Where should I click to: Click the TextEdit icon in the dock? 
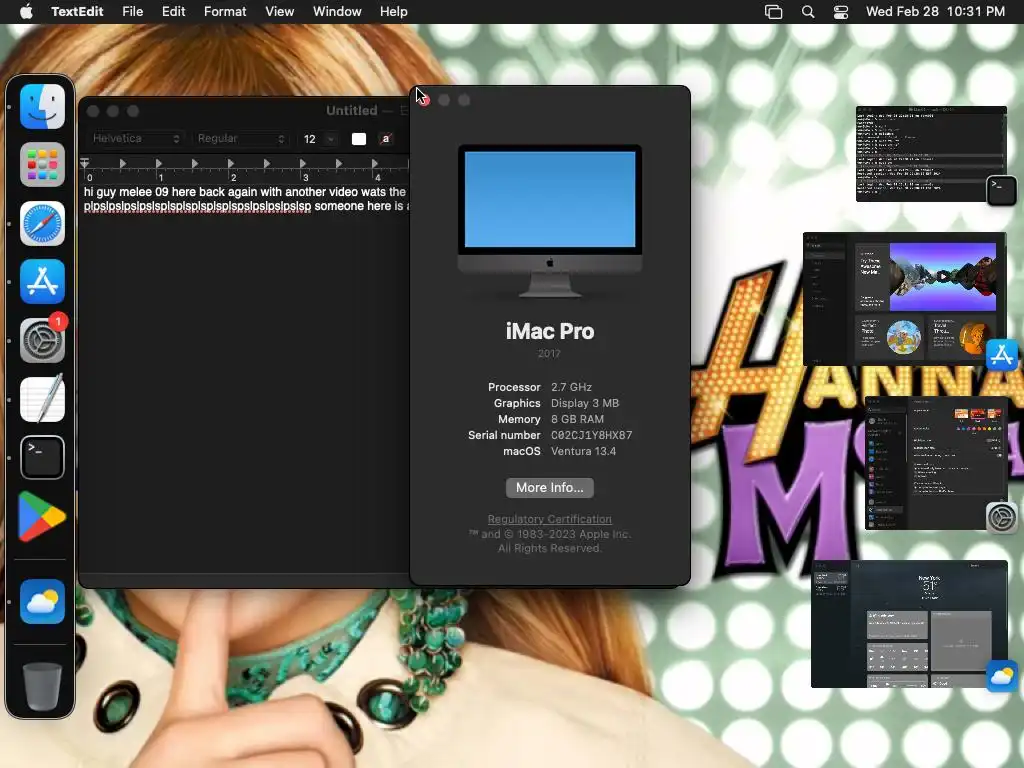click(42, 398)
